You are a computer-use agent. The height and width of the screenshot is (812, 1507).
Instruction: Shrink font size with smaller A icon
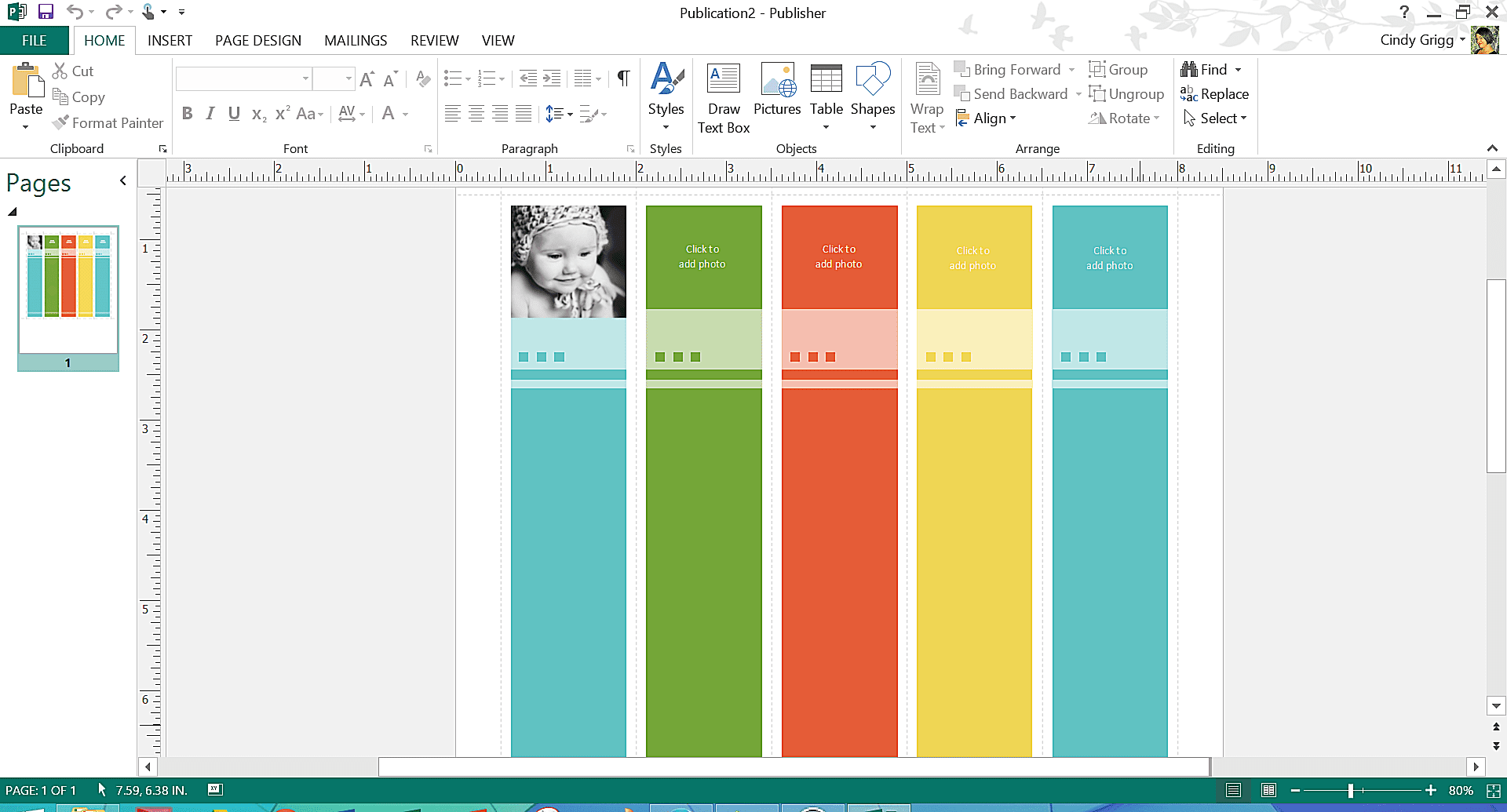pyautogui.click(x=390, y=78)
